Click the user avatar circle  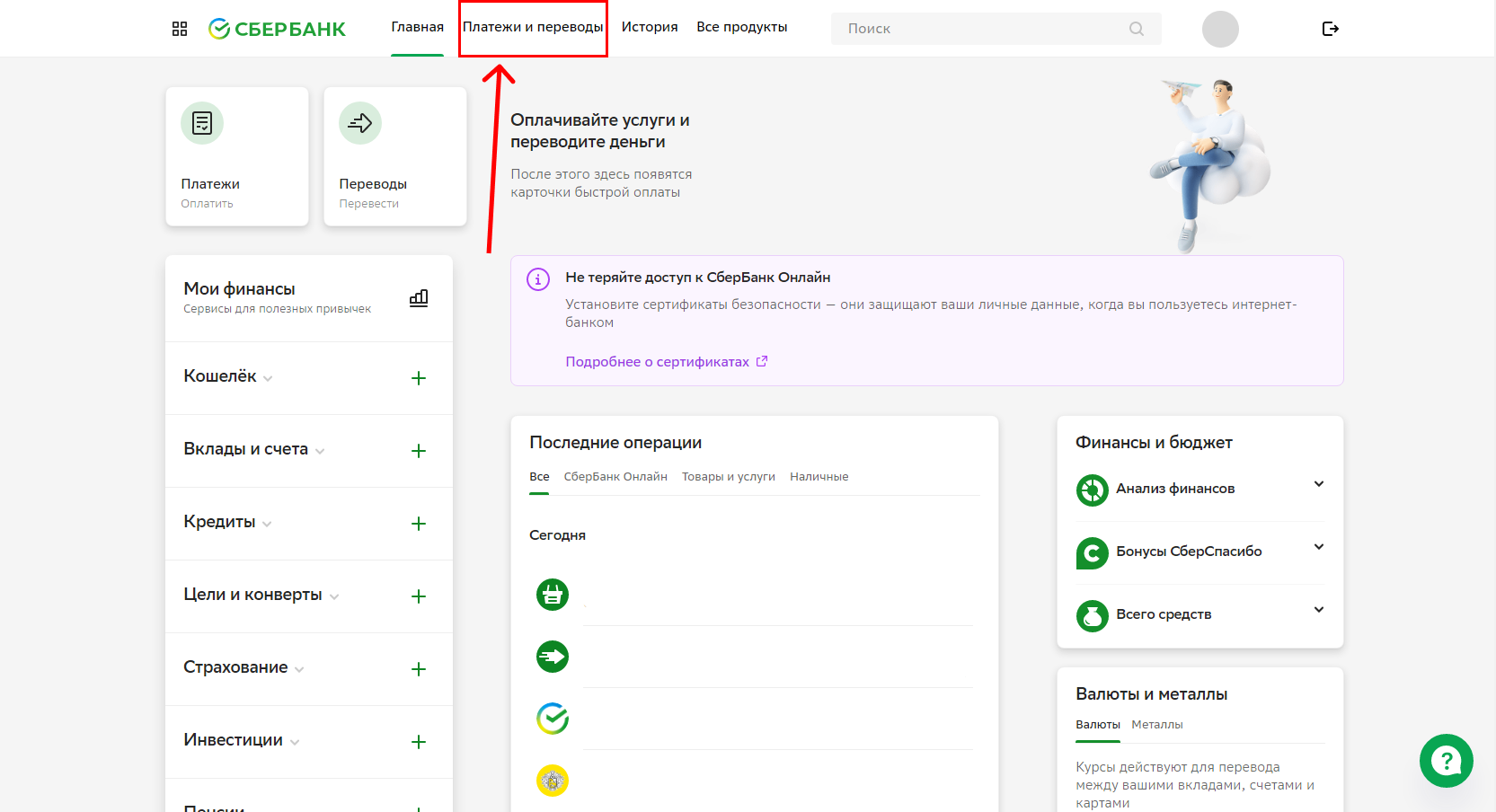point(1220,29)
